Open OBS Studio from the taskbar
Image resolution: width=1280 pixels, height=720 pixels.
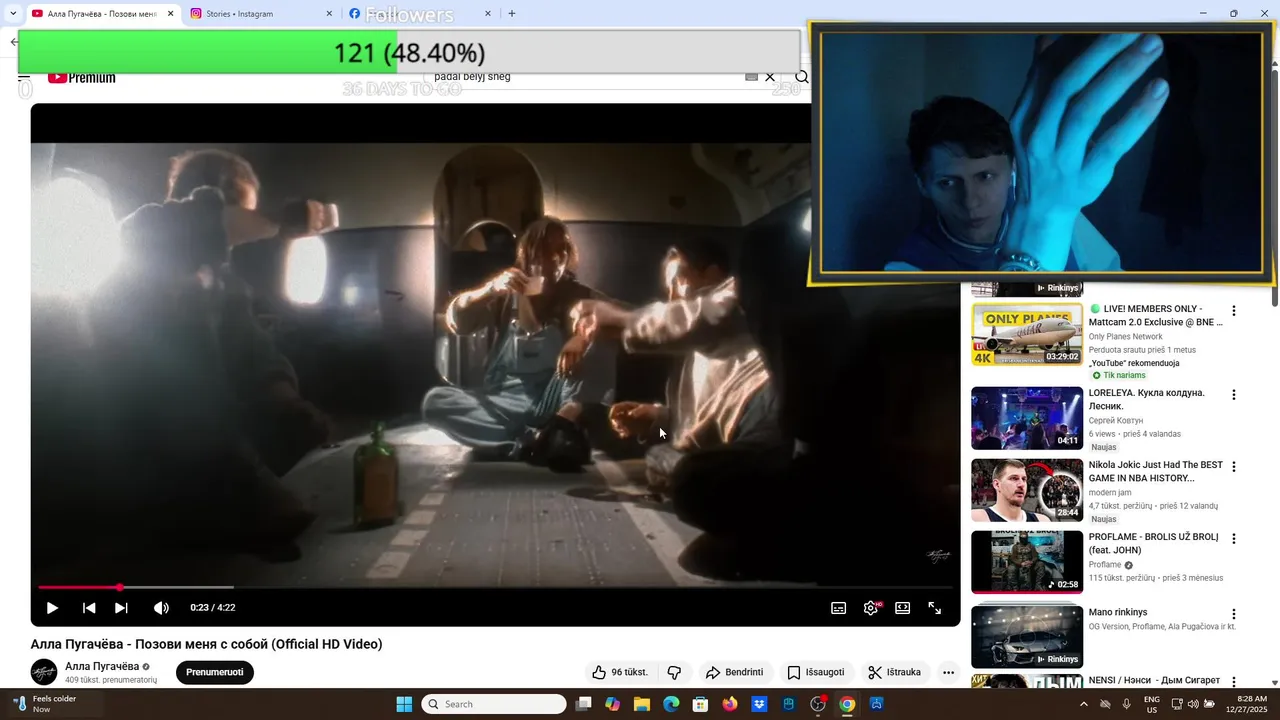pos(818,704)
